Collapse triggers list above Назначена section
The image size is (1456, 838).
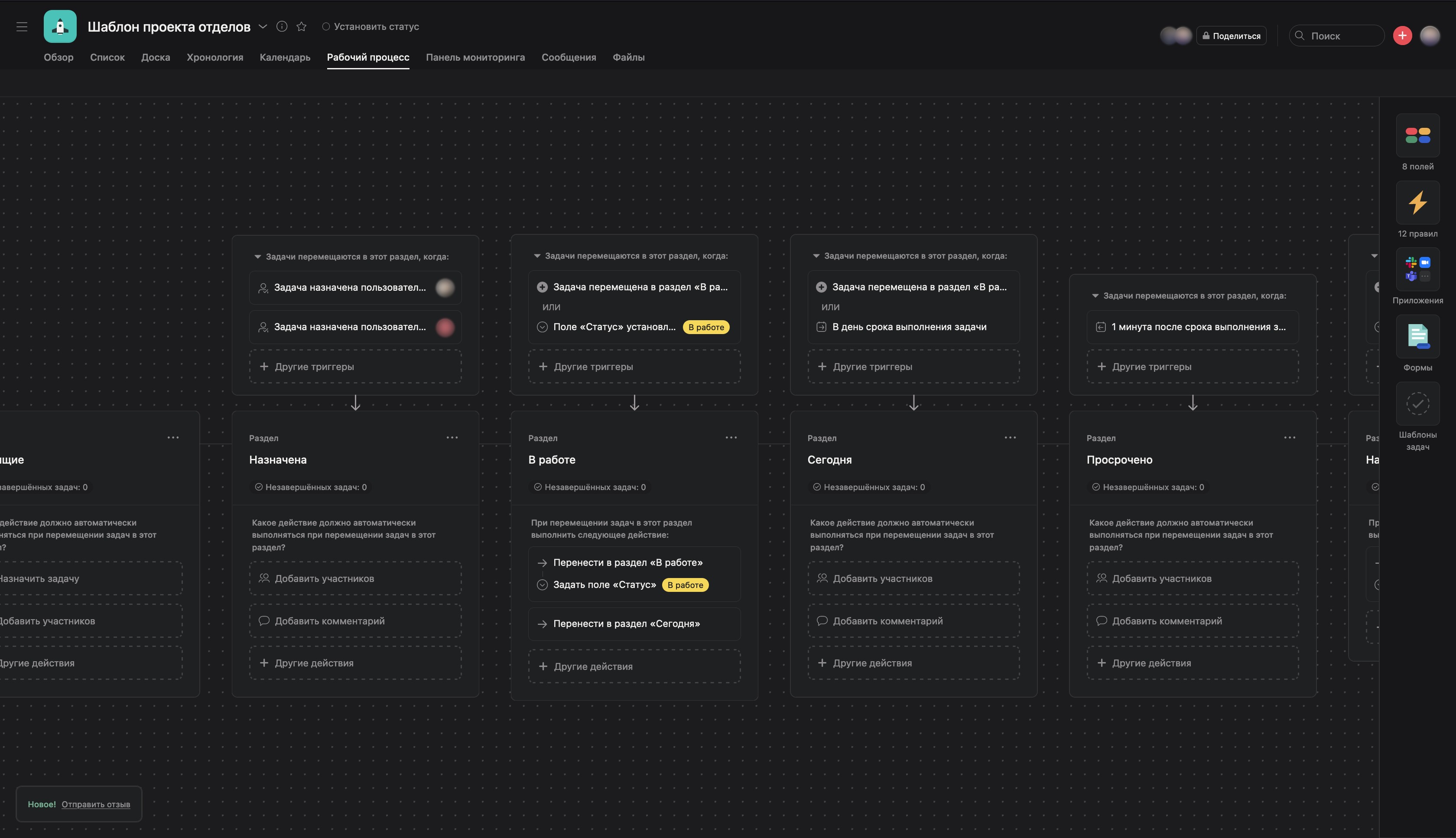[258, 257]
